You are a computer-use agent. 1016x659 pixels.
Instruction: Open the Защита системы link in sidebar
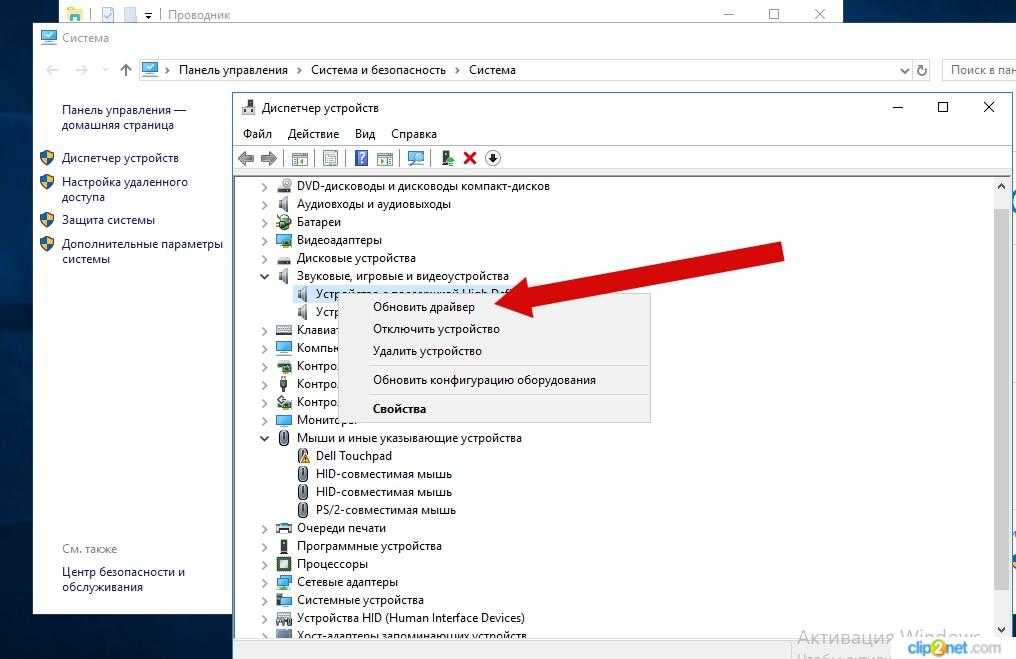pos(108,220)
